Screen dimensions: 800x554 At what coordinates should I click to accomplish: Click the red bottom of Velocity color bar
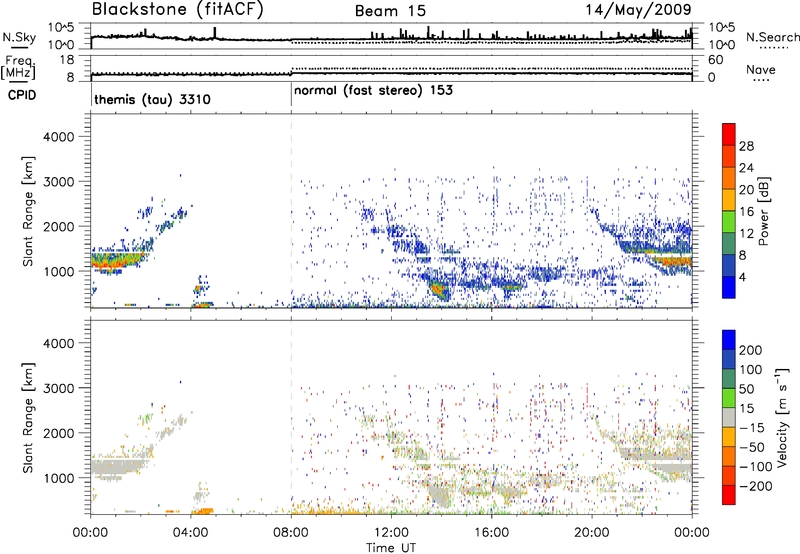pos(729,495)
